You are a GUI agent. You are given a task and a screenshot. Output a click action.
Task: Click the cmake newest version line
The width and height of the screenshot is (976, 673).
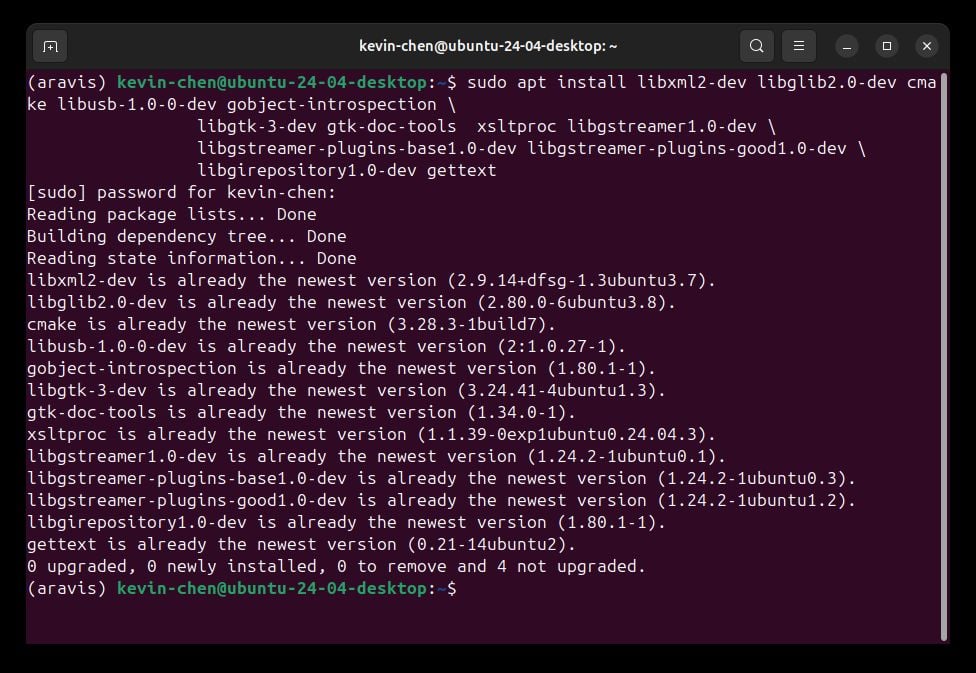point(291,324)
